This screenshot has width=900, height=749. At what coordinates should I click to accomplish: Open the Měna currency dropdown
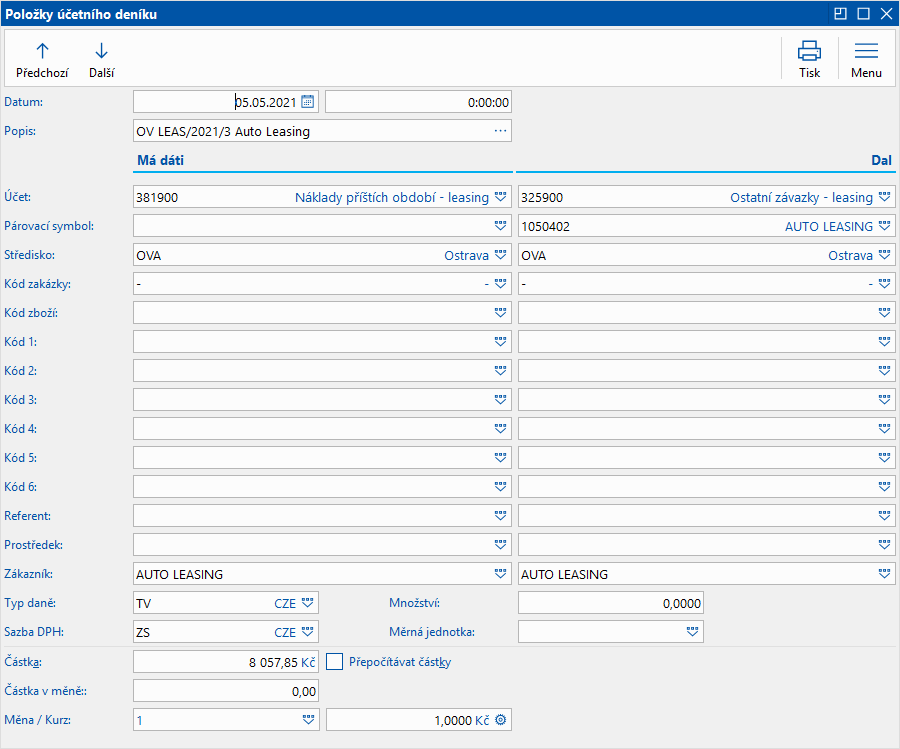(x=308, y=720)
